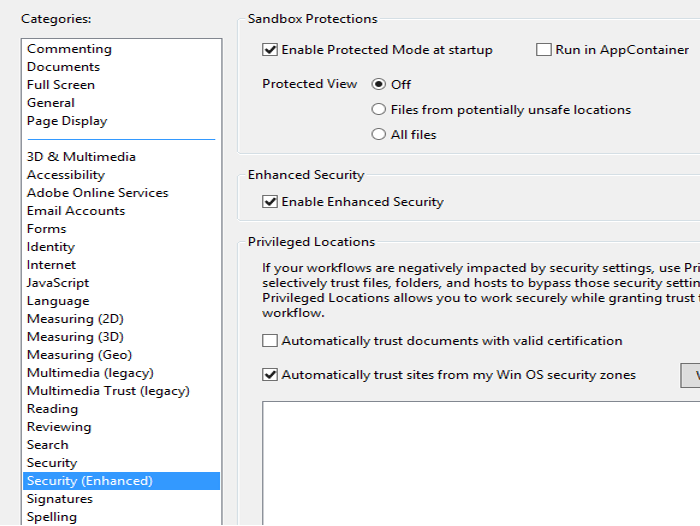
Task: Open the Signatures category
Action: (x=60, y=499)
